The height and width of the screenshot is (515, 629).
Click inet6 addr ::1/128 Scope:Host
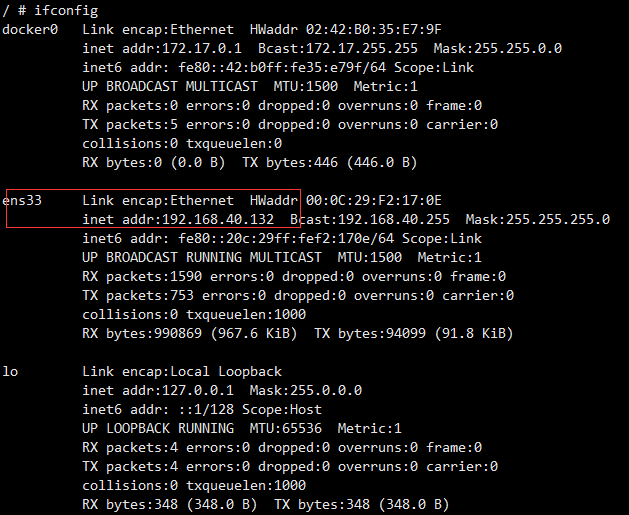202,410
